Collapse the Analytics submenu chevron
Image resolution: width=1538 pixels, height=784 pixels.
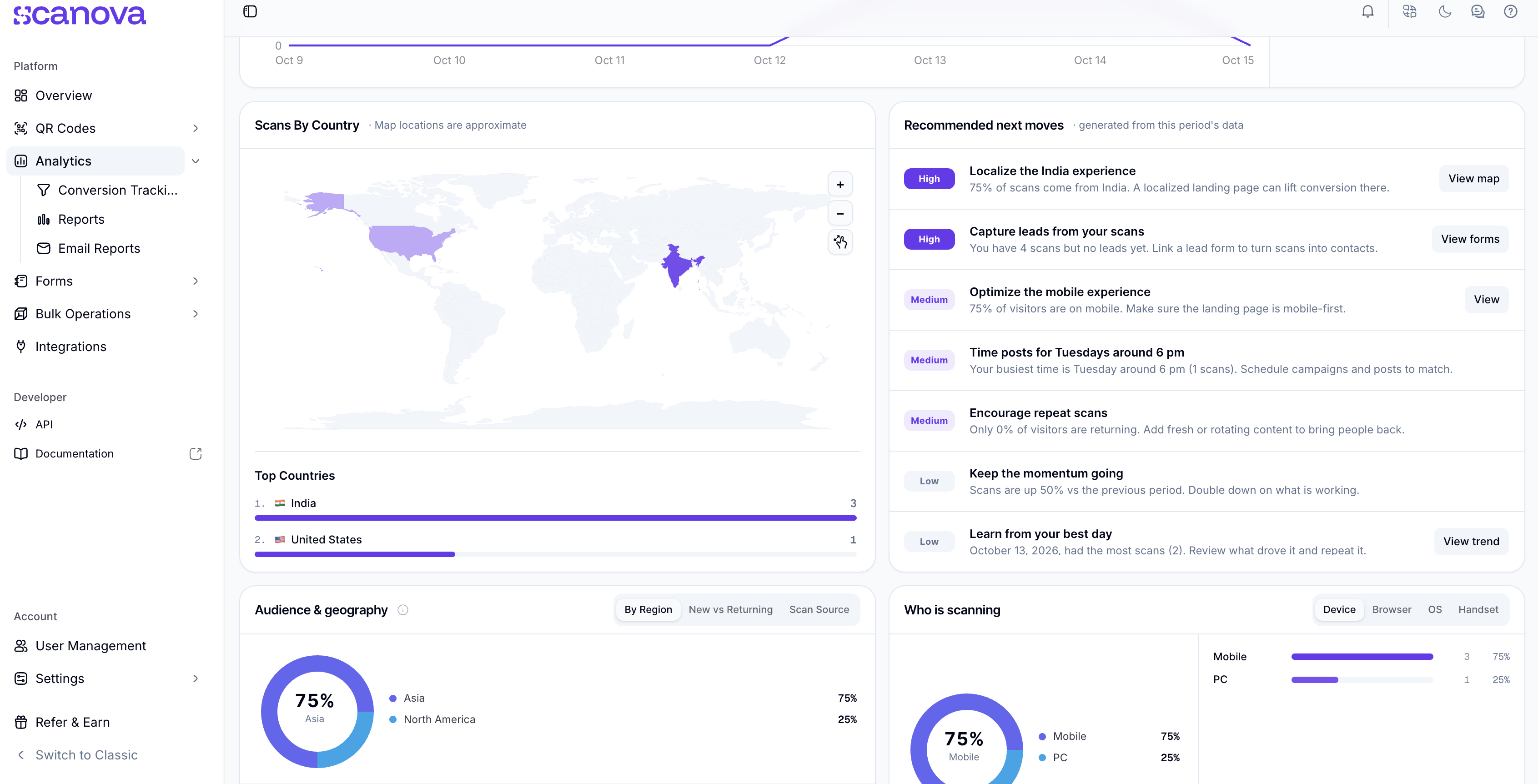point(195,161)
